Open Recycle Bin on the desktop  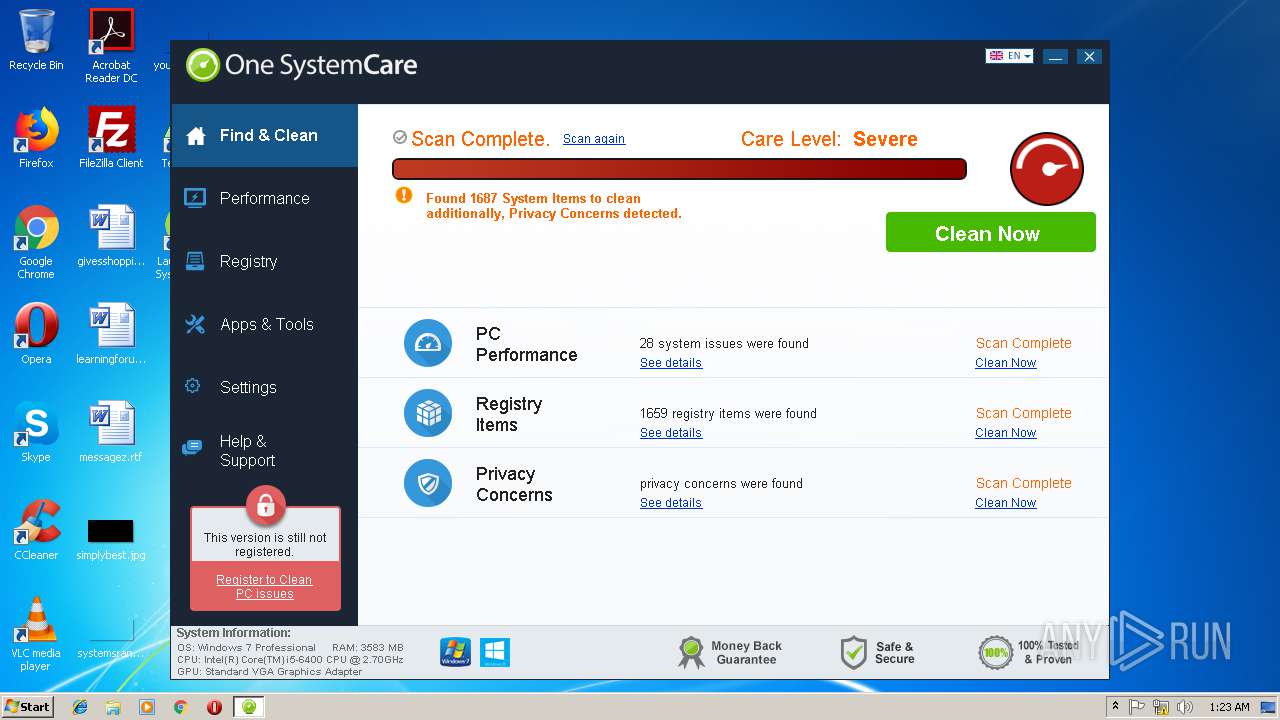(x=36, y=40)
